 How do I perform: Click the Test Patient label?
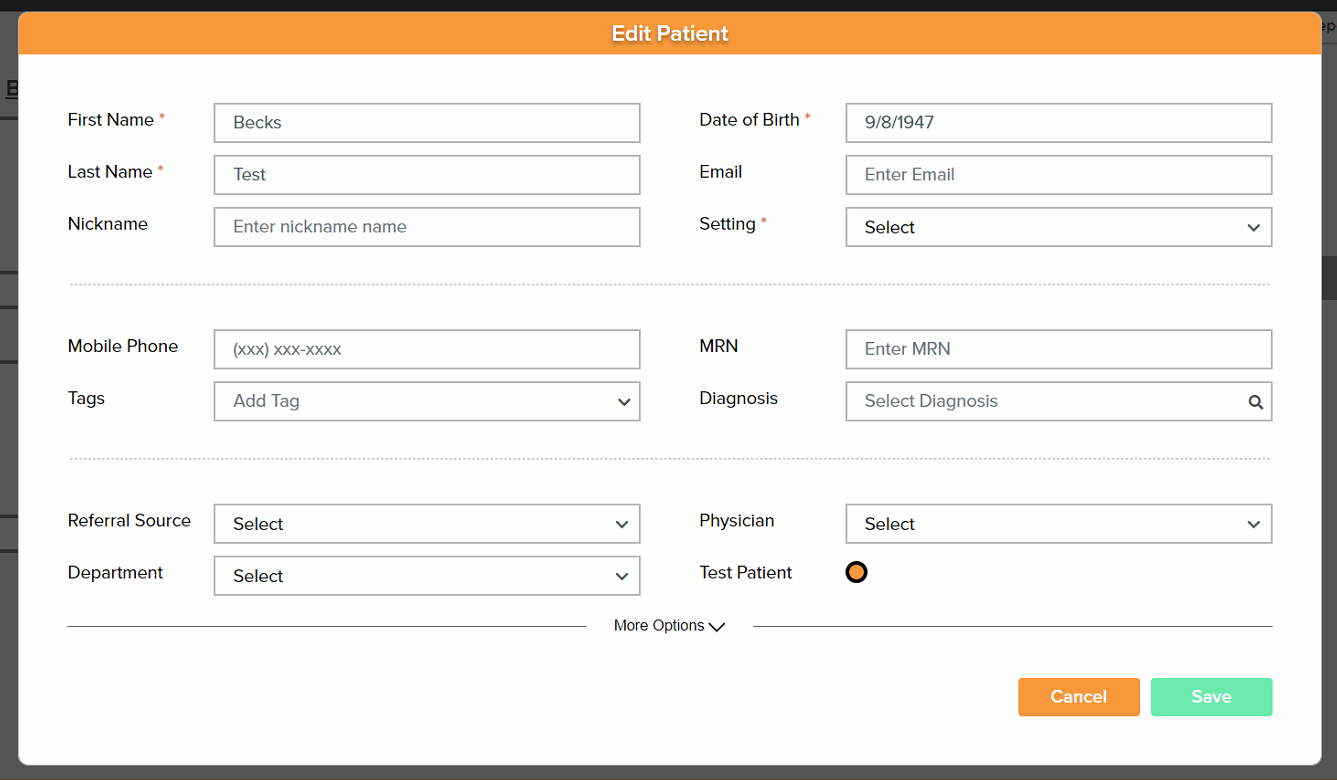[x=746, y=572]
